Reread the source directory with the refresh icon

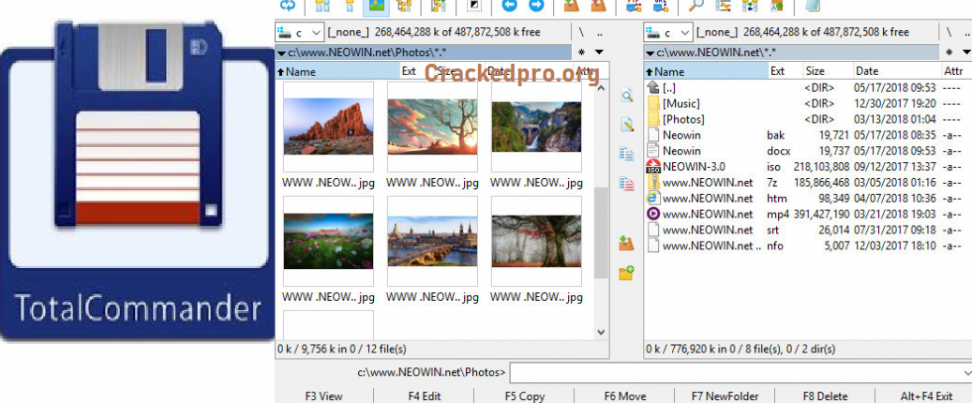[x=288, y=6]
